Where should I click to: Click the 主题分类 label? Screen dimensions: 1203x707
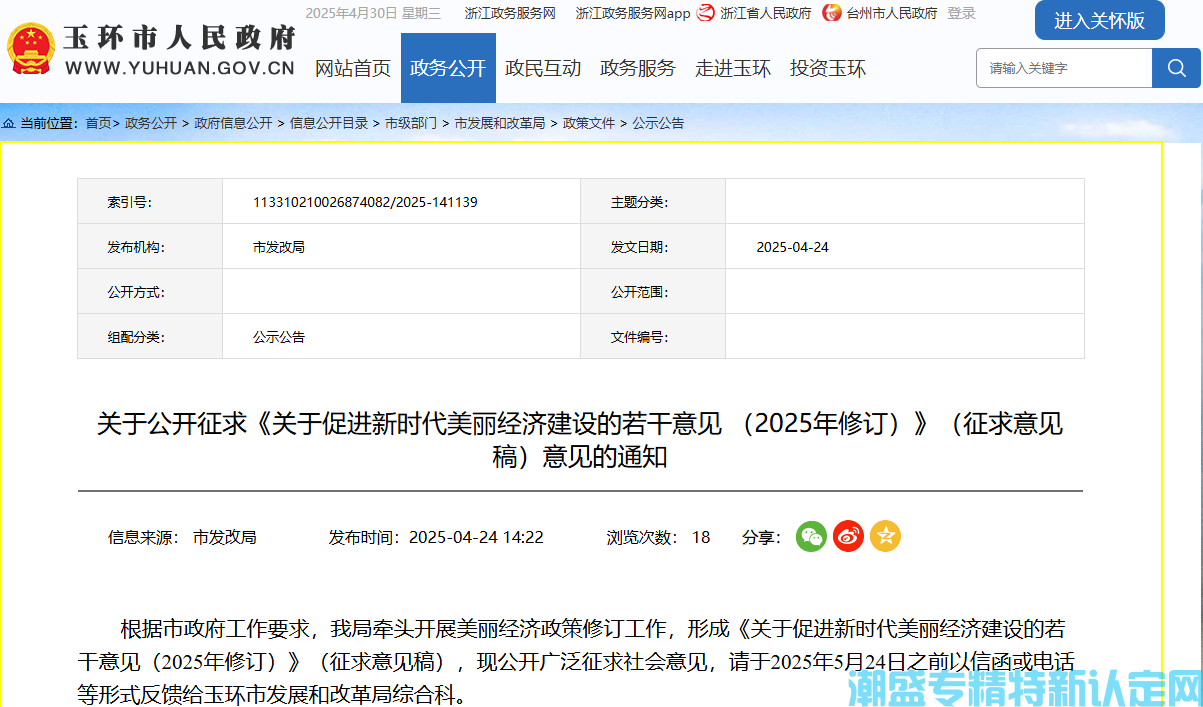(639, 202)
